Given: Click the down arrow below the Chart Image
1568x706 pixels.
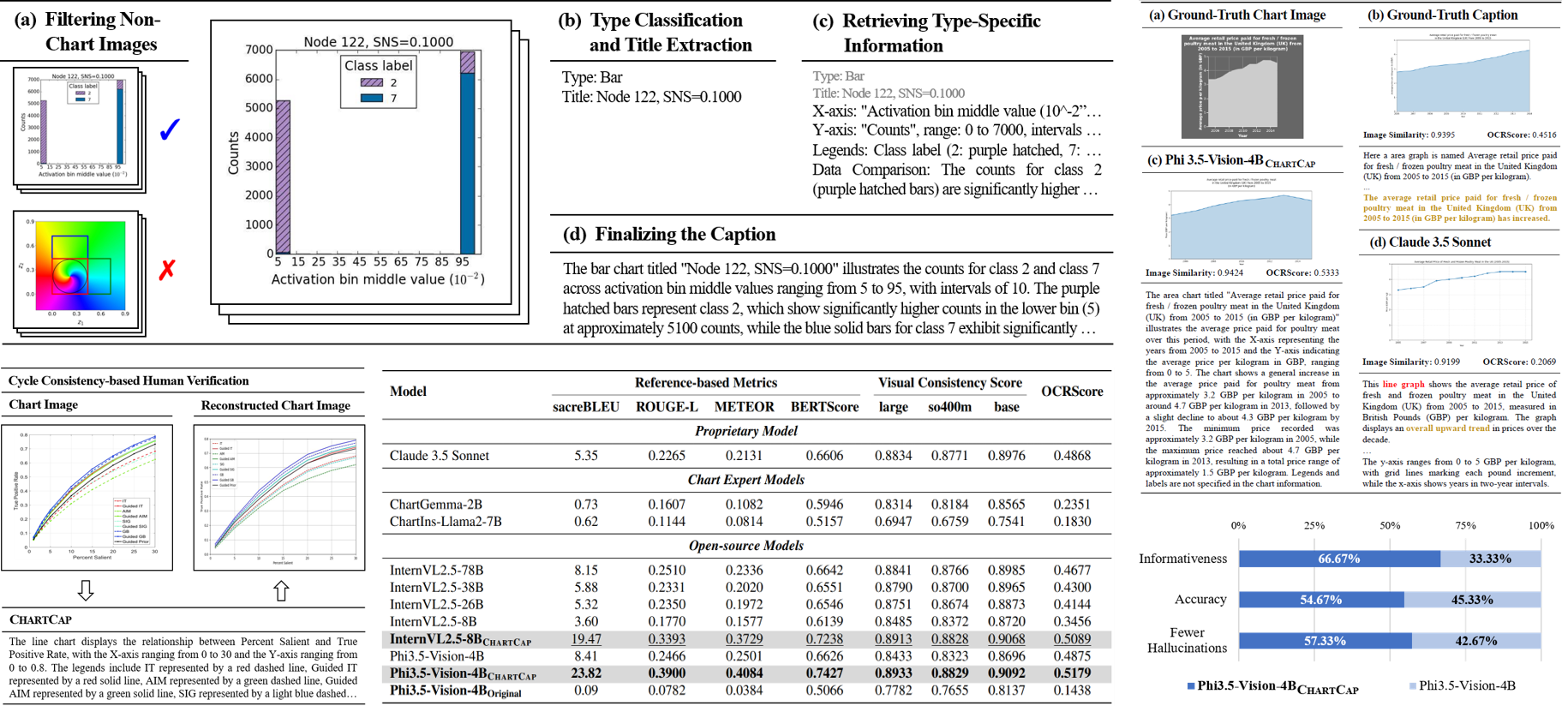Looking at the screenshot, I should (86, 589).
